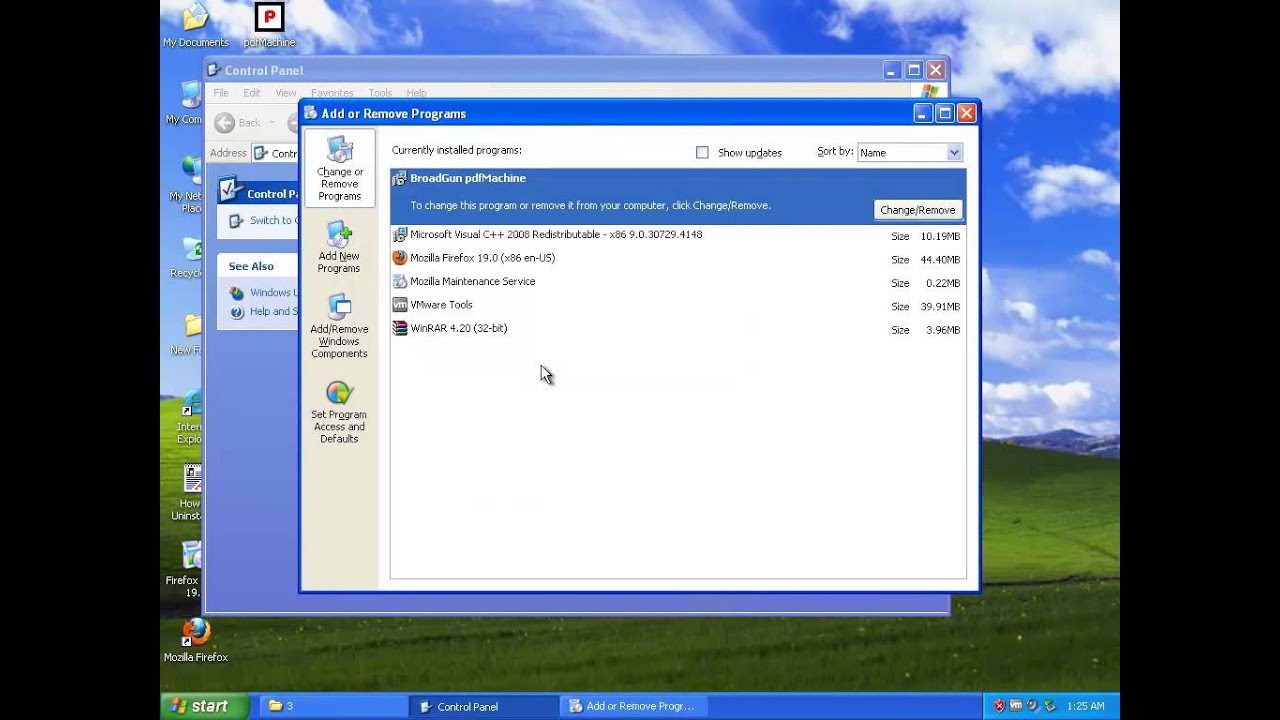The image size is (1280, 720).
Task: Click the Control Panel window title icon
Action: tap(214, 70)
